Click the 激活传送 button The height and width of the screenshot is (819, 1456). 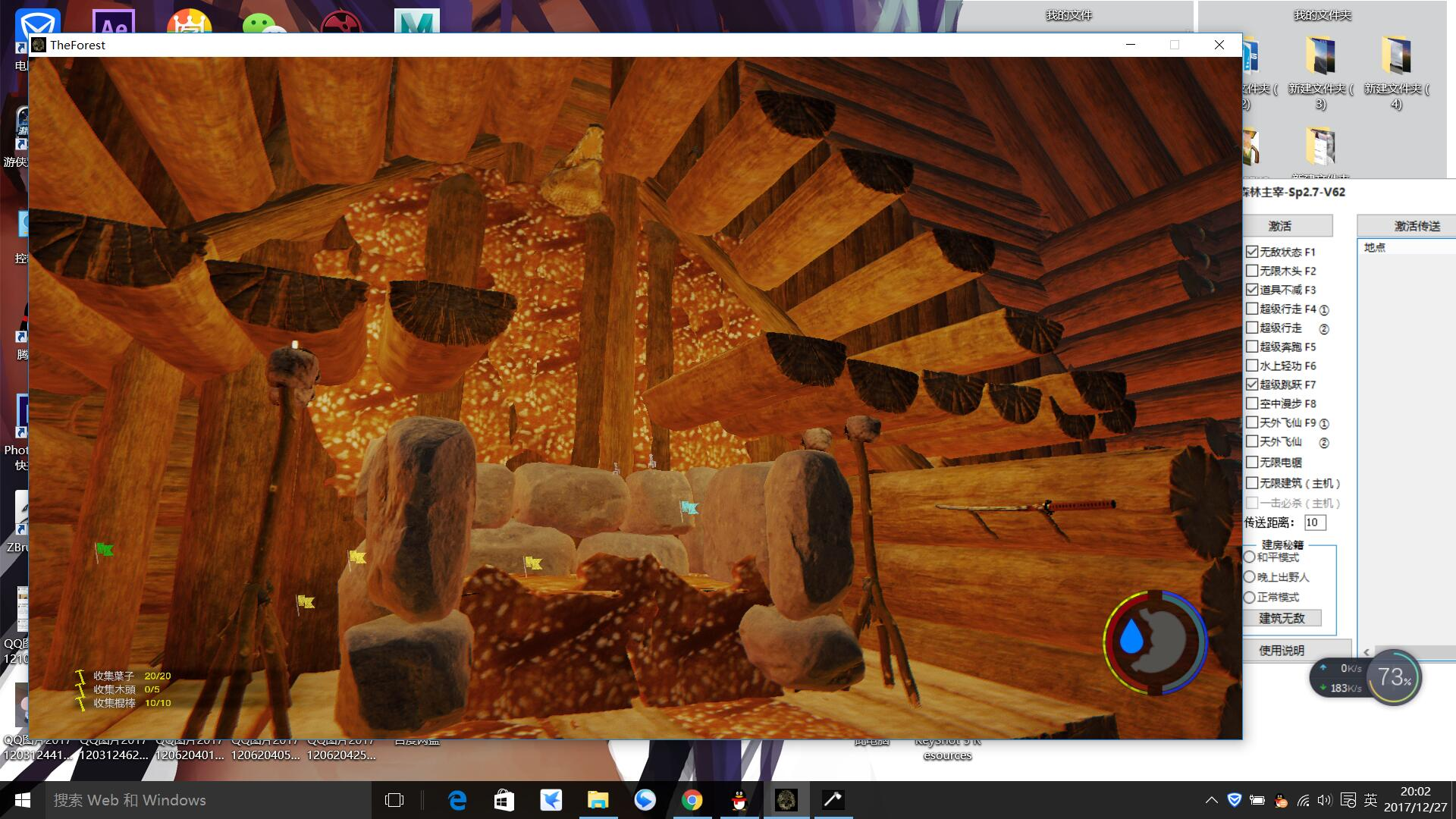[1407, 226]
